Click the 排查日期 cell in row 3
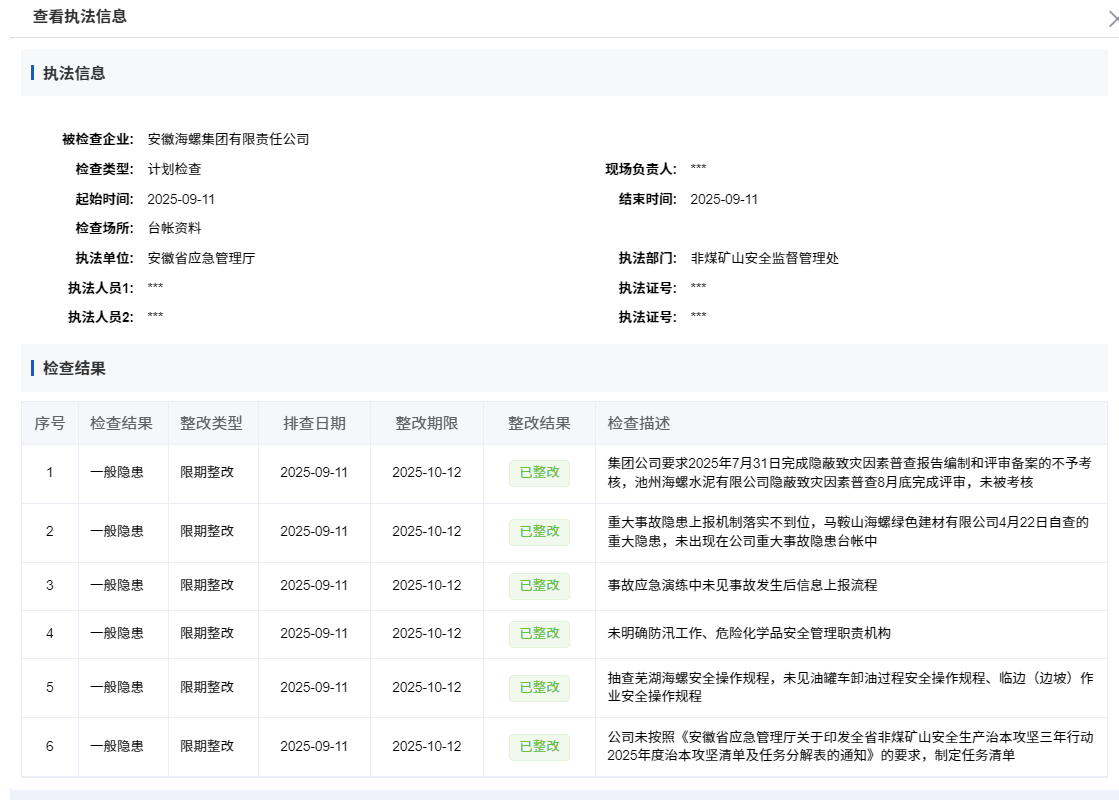Image resolution: width=1119 pixels, height=800 pixels. pyautogui.click(x=314, y=585)
